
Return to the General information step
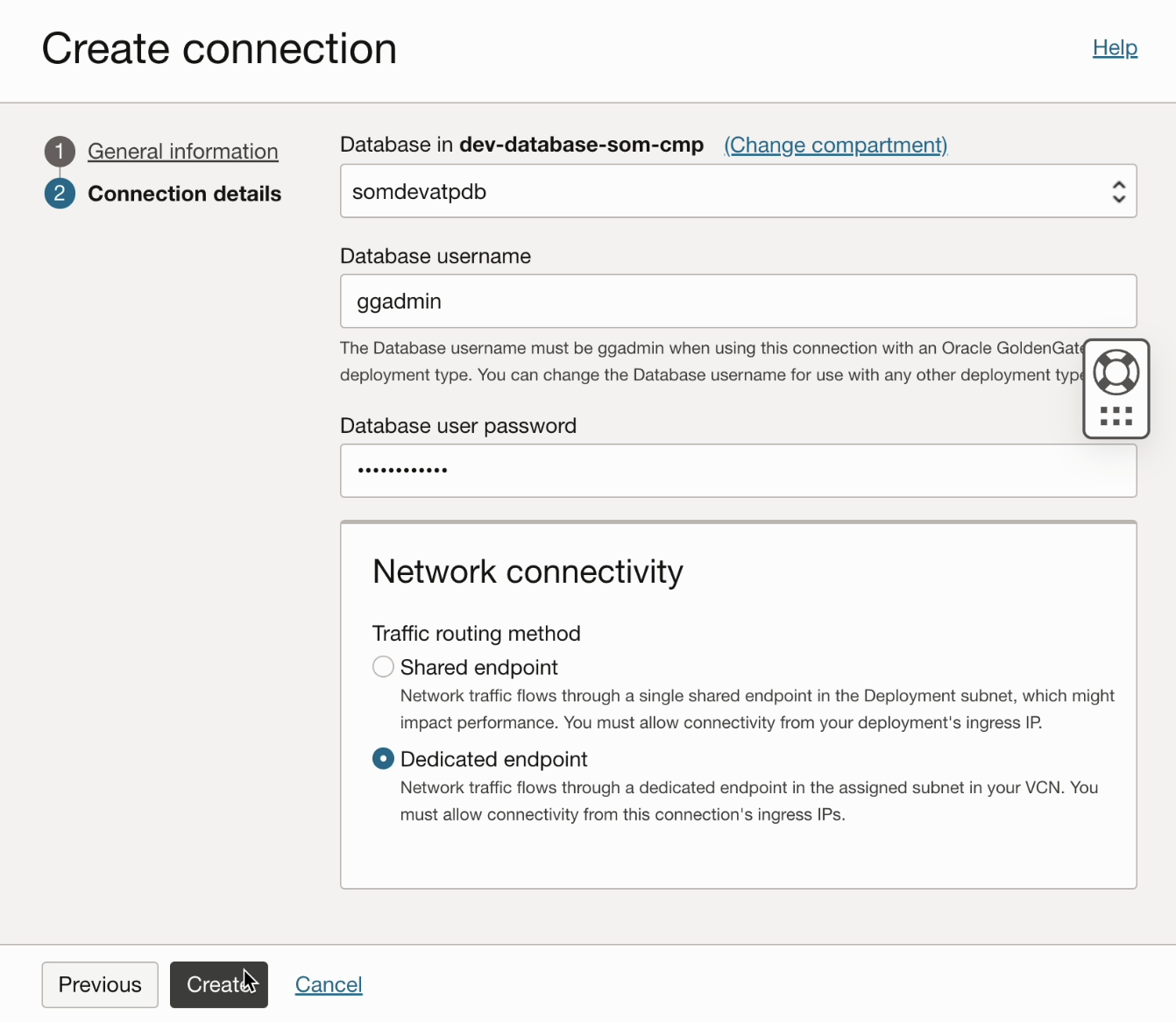tap(182, 151)
